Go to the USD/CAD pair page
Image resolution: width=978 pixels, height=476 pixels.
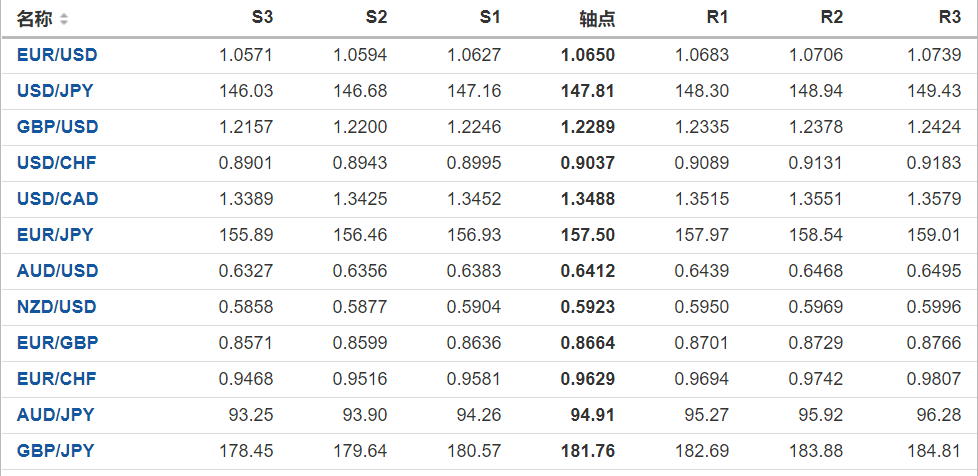[57, 199]
